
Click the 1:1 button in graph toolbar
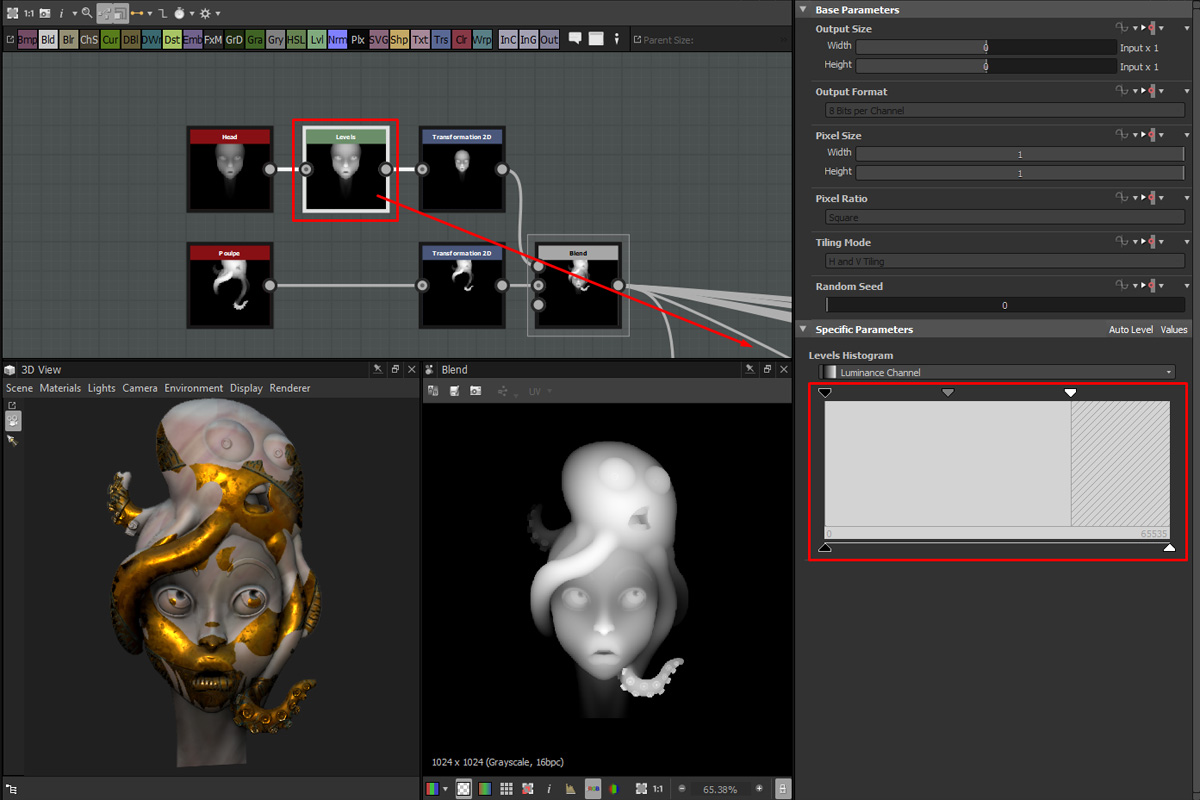coord(29,13)
